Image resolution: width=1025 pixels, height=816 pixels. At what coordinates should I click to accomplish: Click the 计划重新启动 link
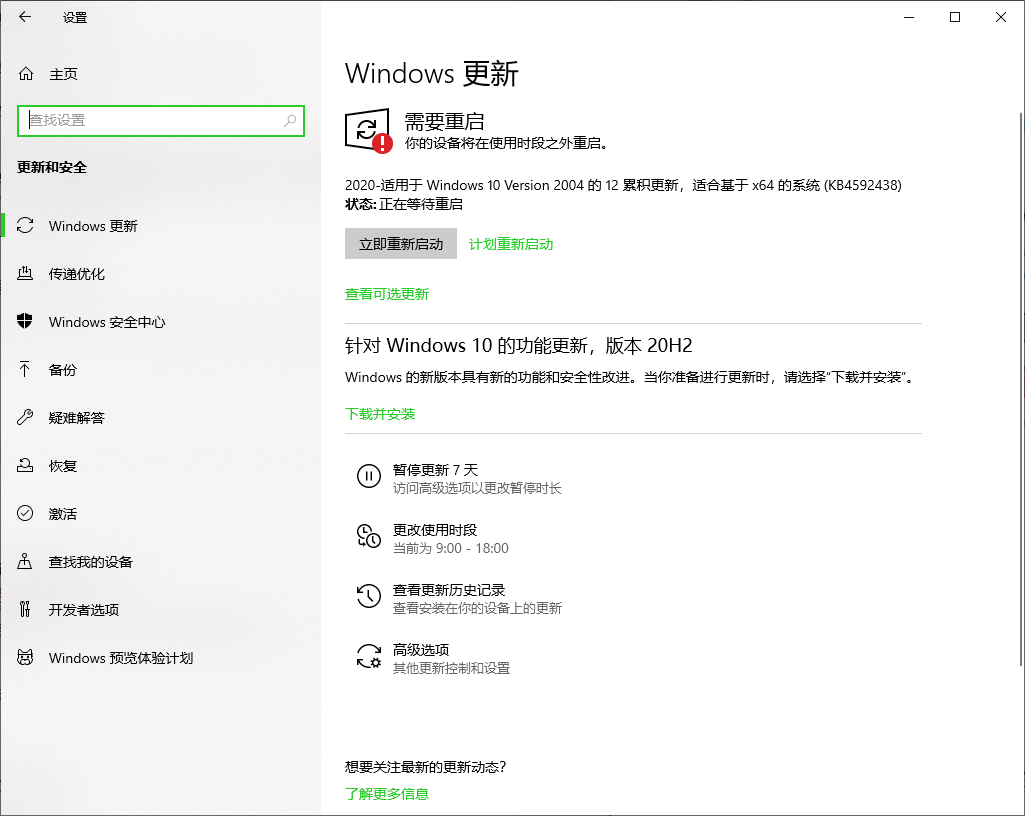[511, 244]
